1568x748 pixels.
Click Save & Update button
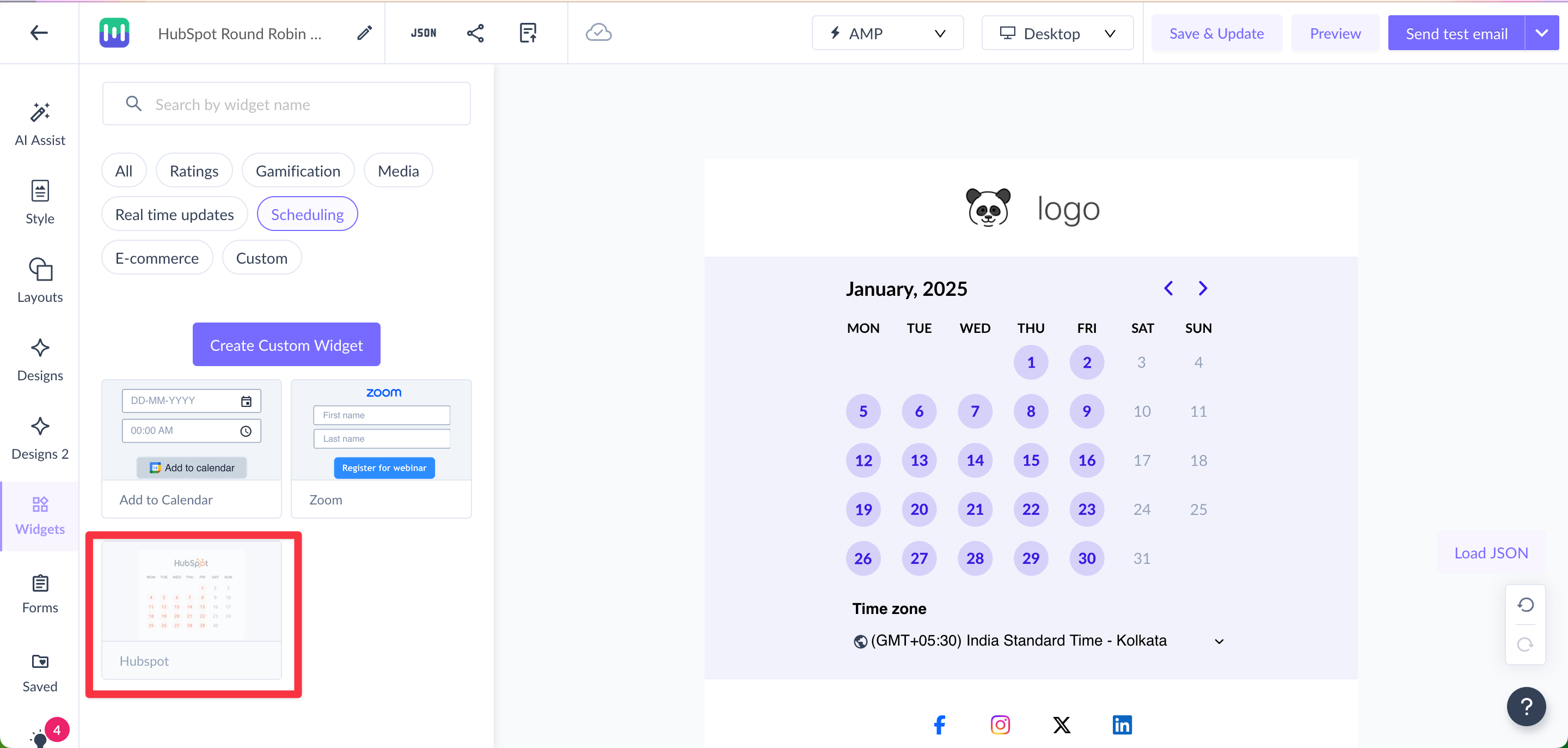coord(1216,33)
